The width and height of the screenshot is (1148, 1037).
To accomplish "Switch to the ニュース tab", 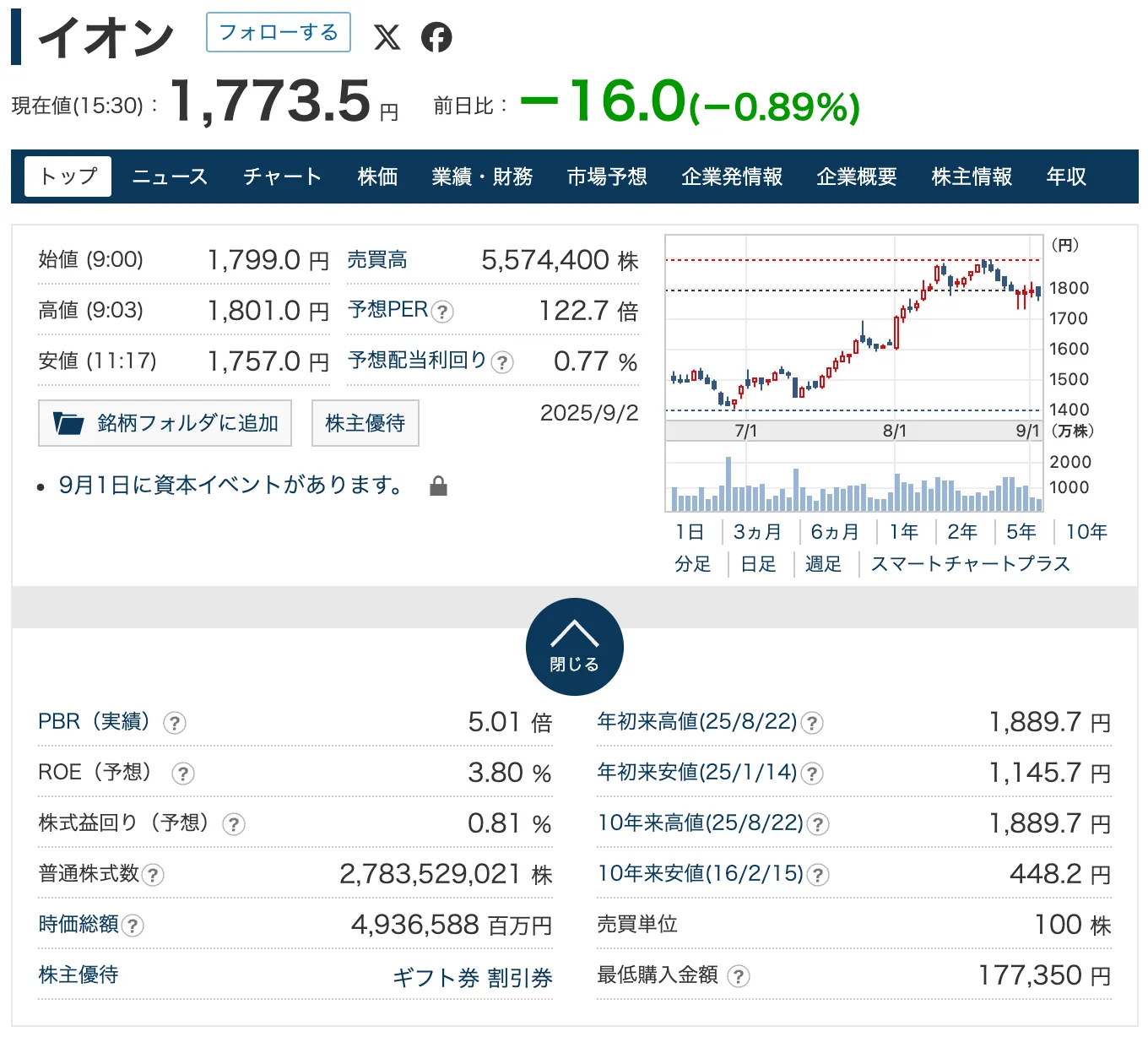I will (170, 176).
